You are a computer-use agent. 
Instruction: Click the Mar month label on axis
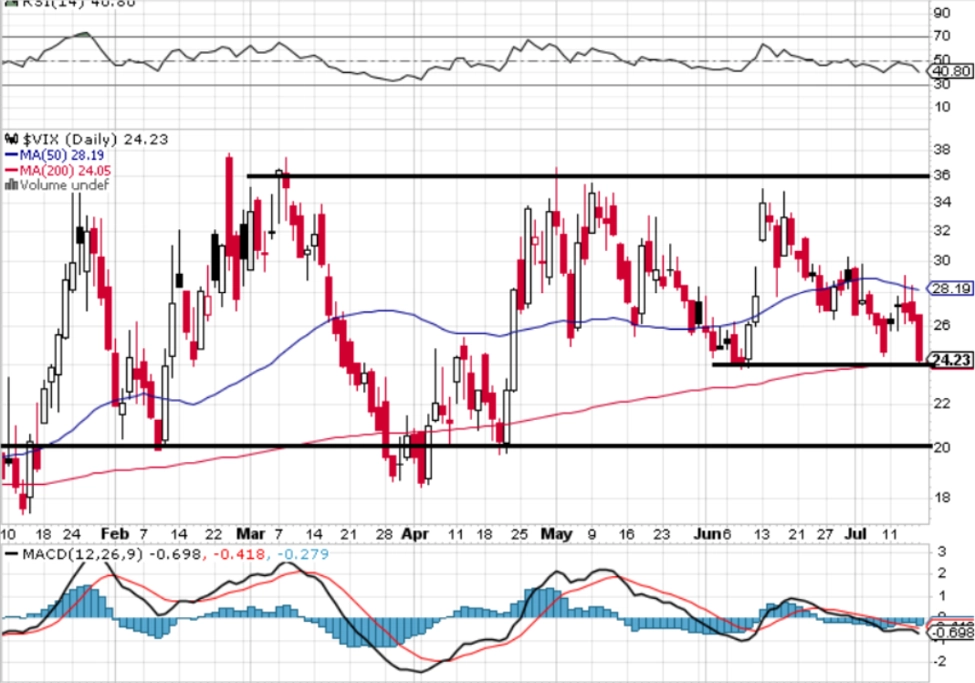click(x=251, y=534)
